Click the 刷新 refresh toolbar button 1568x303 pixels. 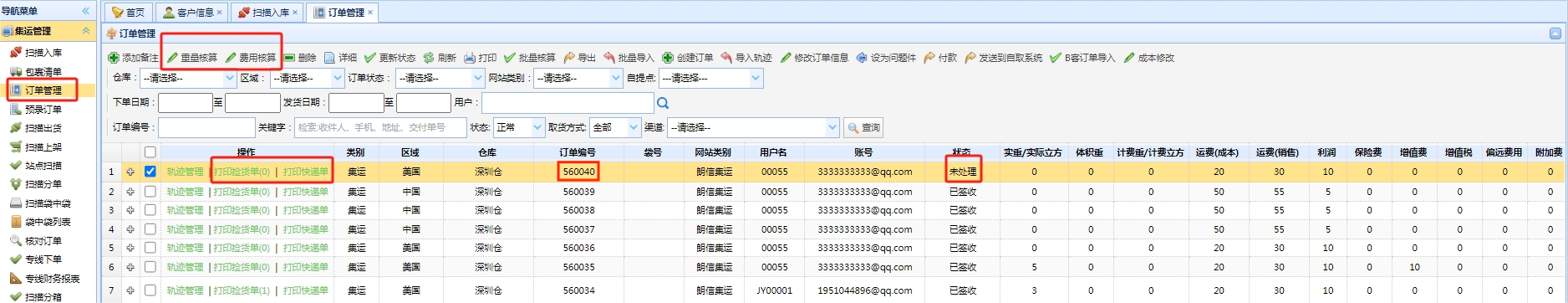pyautogui.click(x=440, y=58)
